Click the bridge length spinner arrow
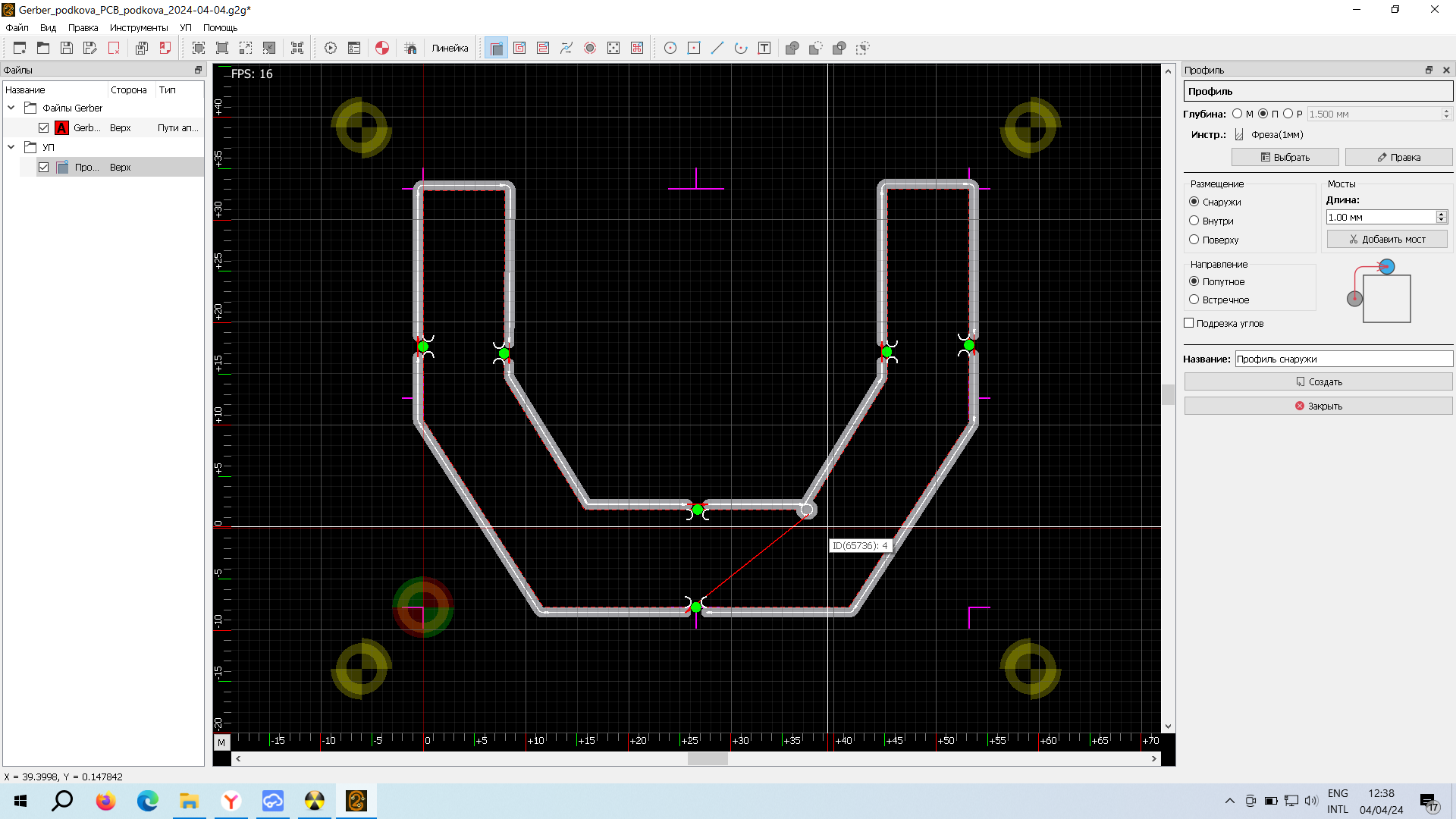Viewport: 1456px width, 819px height. tap(1442, 214)
